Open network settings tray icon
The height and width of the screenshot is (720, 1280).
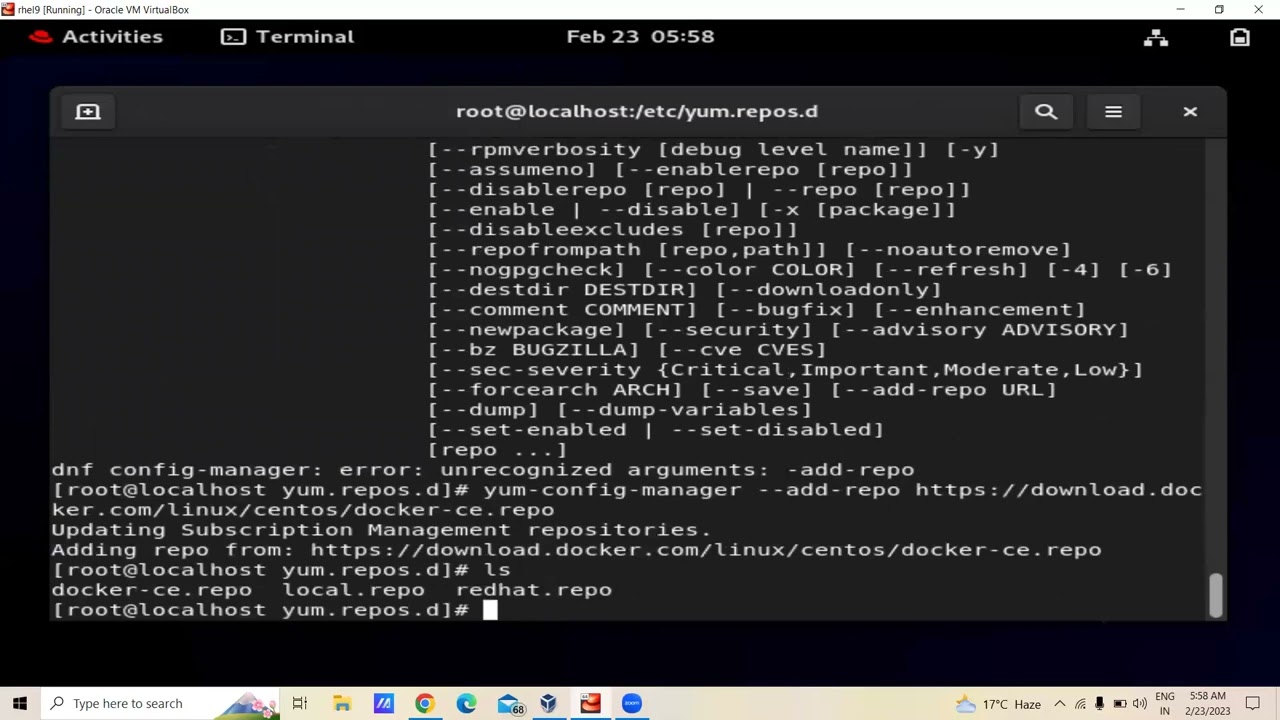click(x=1080, y=704)
